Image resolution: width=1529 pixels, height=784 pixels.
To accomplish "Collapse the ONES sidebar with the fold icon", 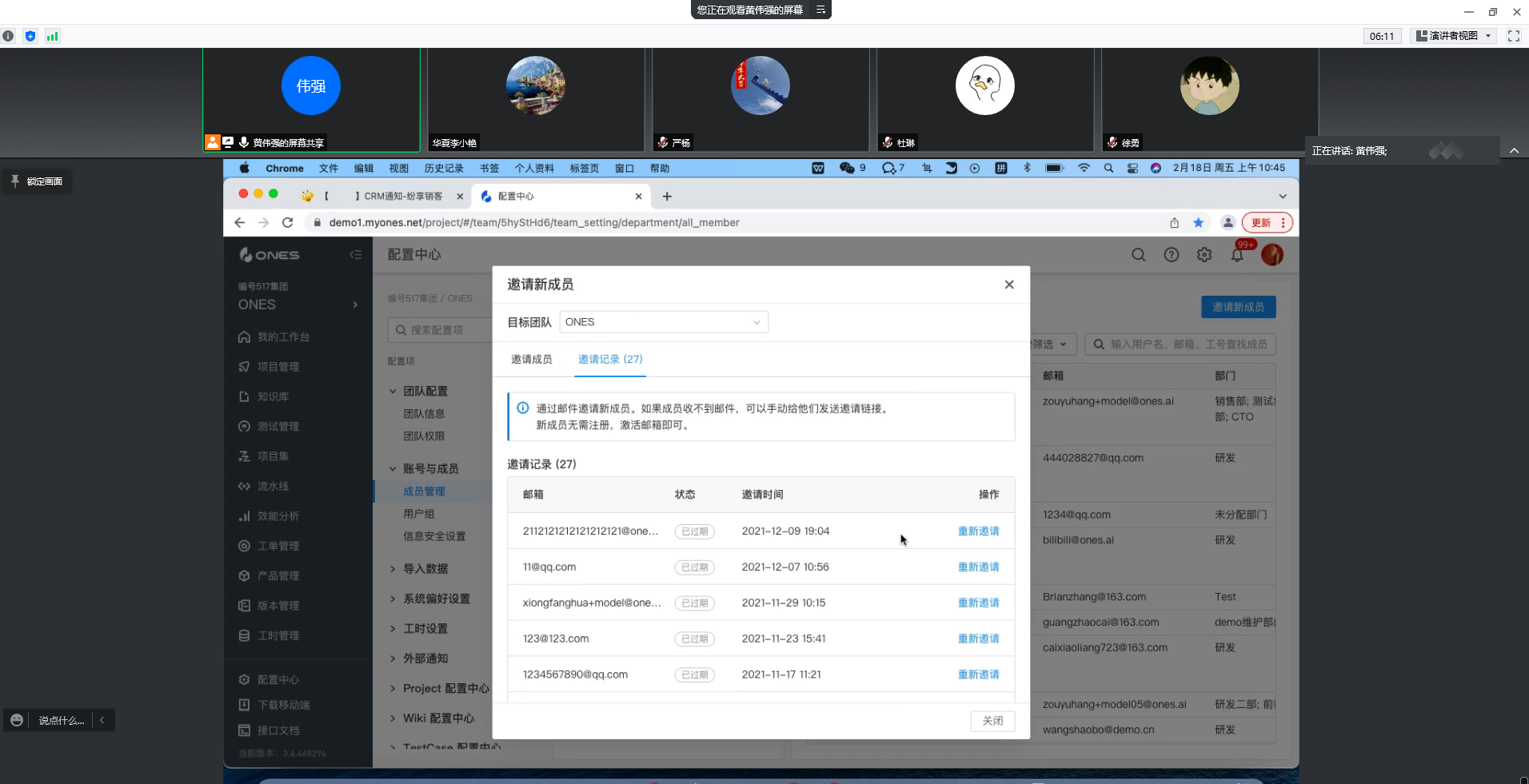I will 356,255.
